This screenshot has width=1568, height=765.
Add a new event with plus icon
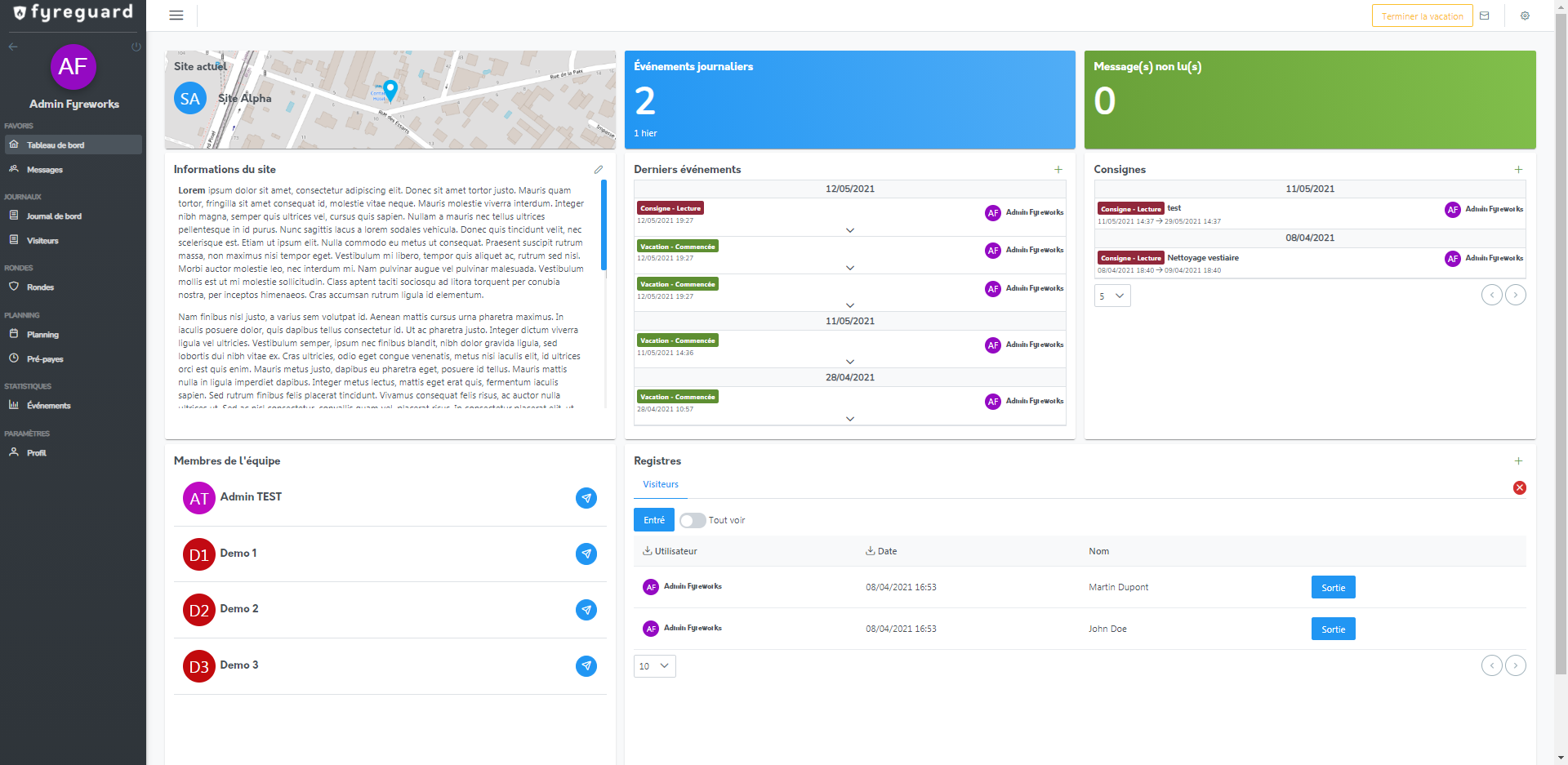(1058, 170)
